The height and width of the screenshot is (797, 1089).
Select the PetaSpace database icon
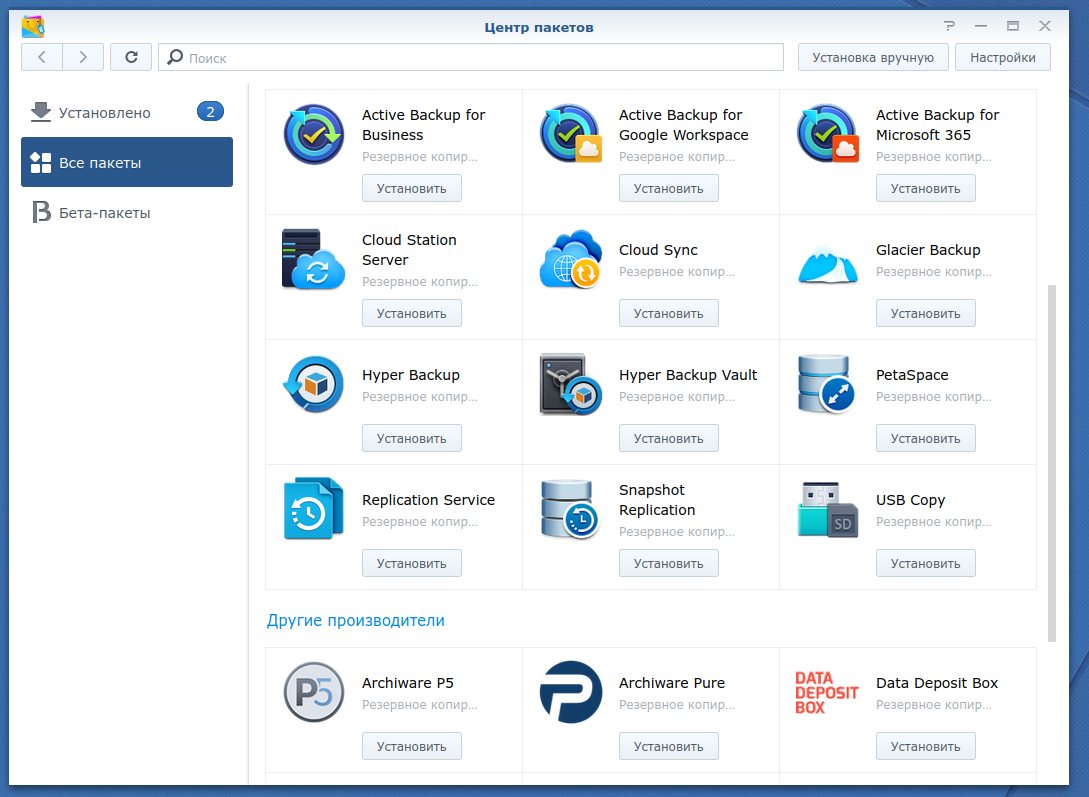826,384
